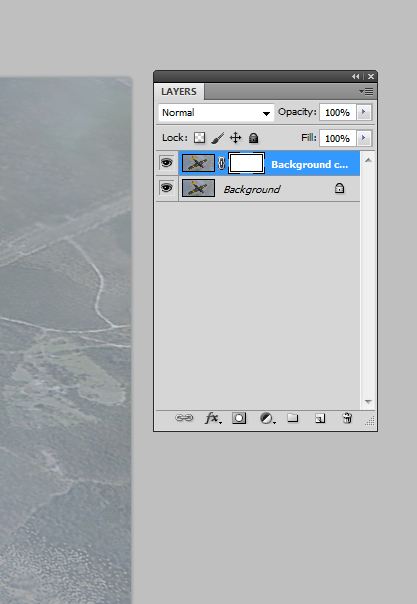417x604 pixels.
Task: Select the LAYERS tab
Action: (179, 92)
